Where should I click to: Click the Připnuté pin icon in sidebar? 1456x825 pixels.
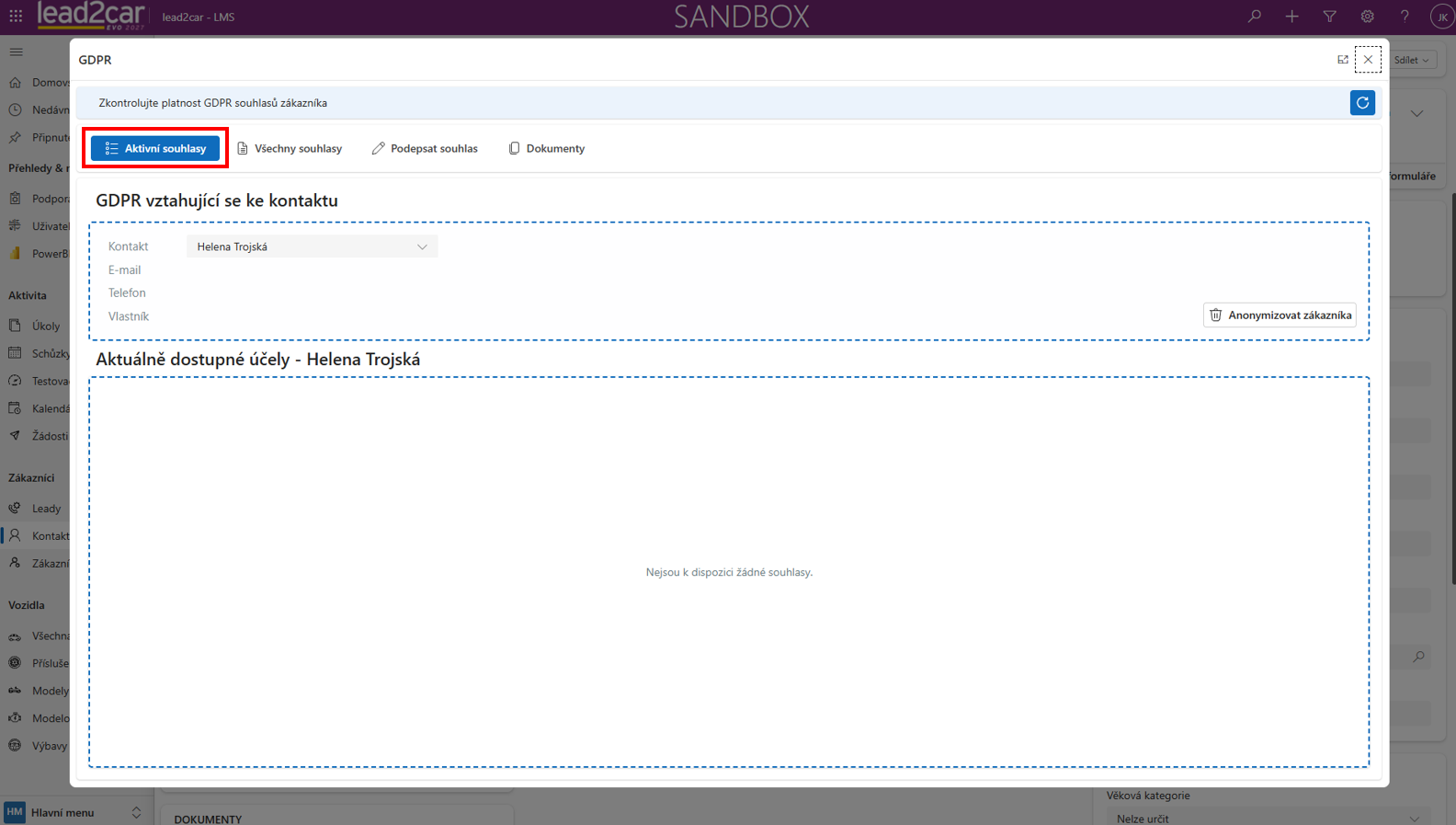pos(15,138)
